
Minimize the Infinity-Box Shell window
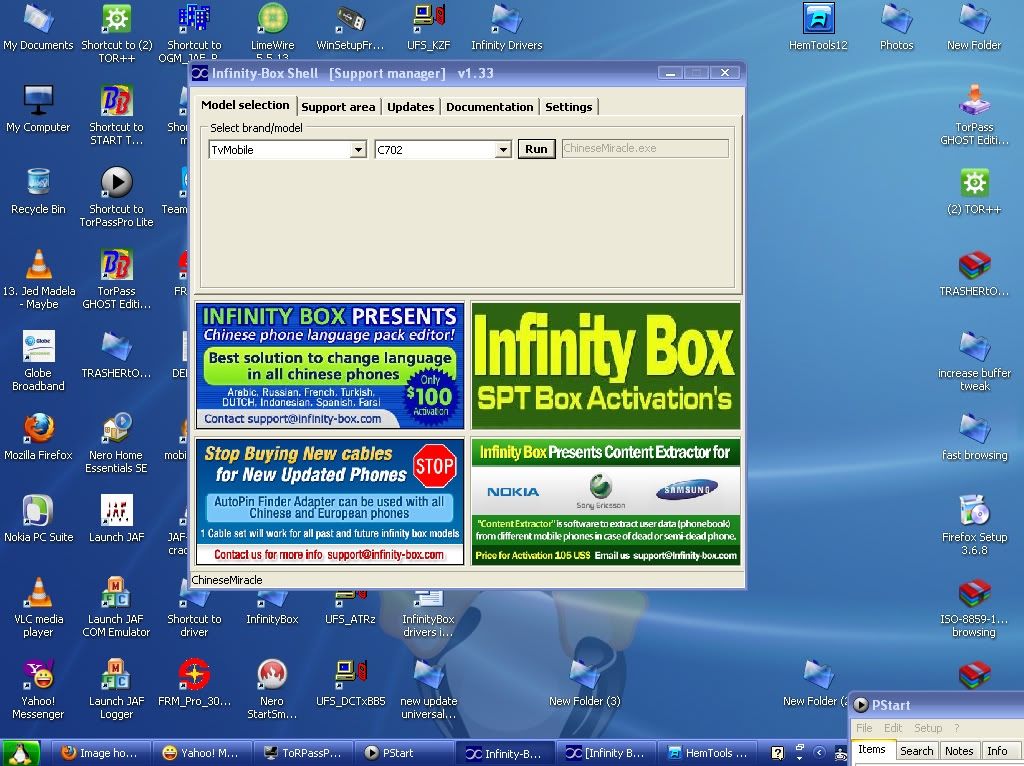tap(670, 73)
